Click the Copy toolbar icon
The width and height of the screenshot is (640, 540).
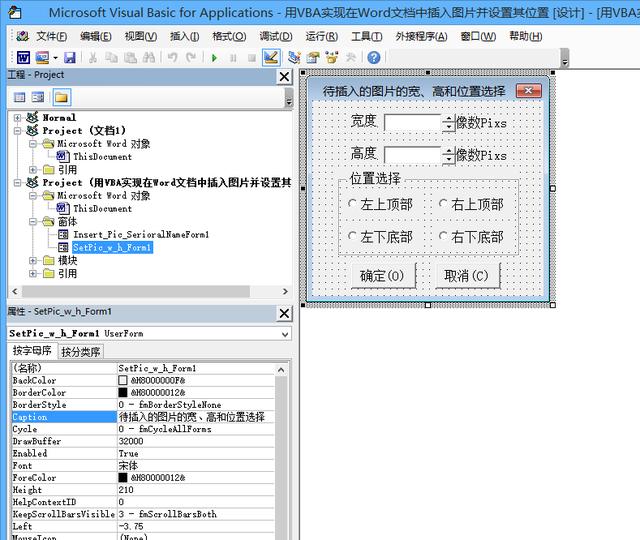(x=111, y=58)
